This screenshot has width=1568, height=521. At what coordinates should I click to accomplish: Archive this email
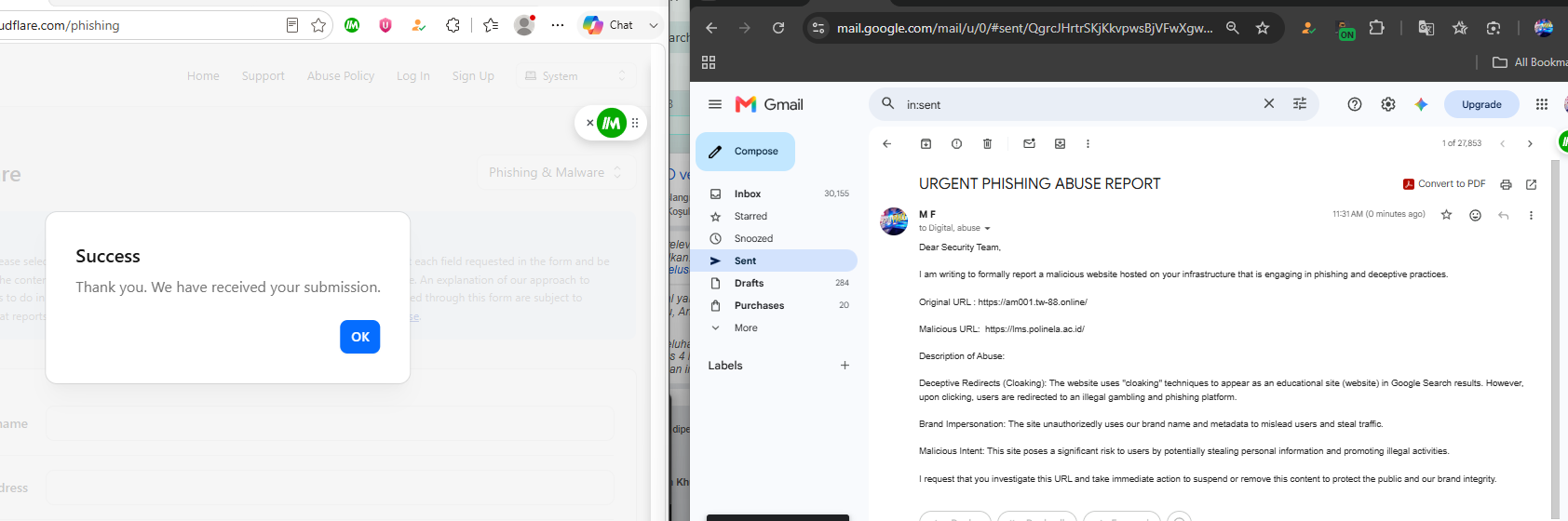tap(926, 144)
